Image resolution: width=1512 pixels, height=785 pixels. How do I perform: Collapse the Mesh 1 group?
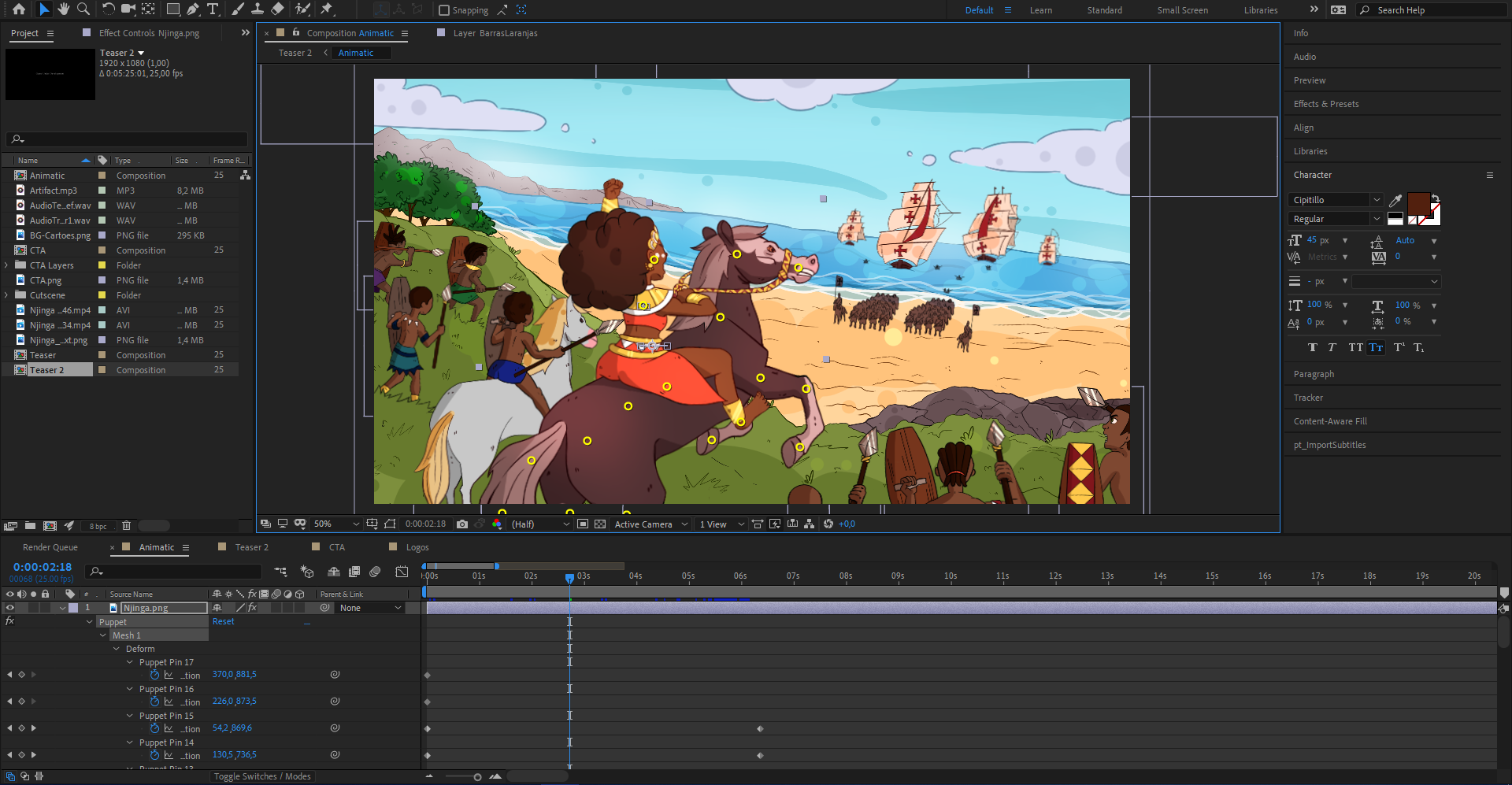tap(102, 635)
